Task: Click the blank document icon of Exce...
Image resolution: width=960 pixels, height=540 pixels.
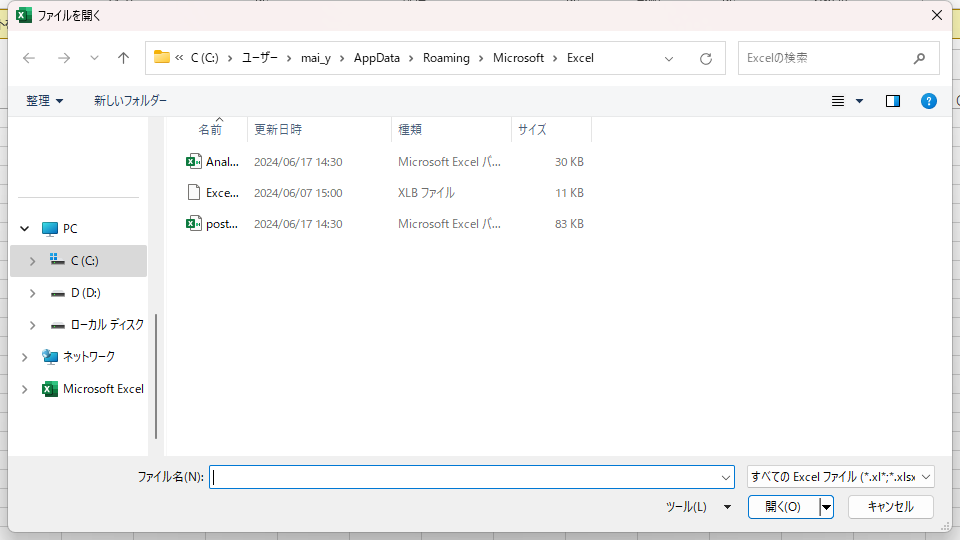Action: click(x=193, y=193)
